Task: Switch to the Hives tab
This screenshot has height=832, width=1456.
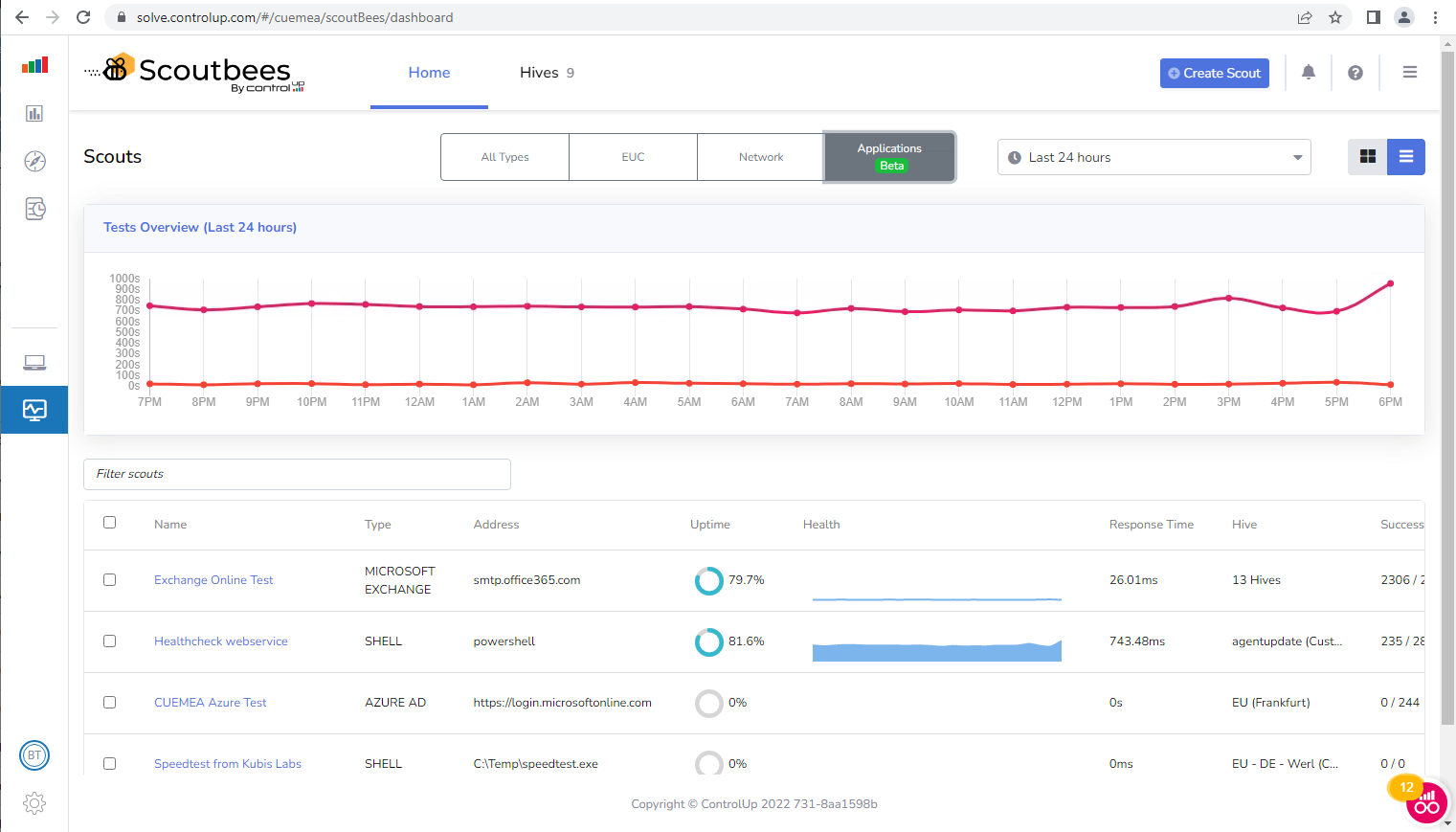Action: click(539, 72)
